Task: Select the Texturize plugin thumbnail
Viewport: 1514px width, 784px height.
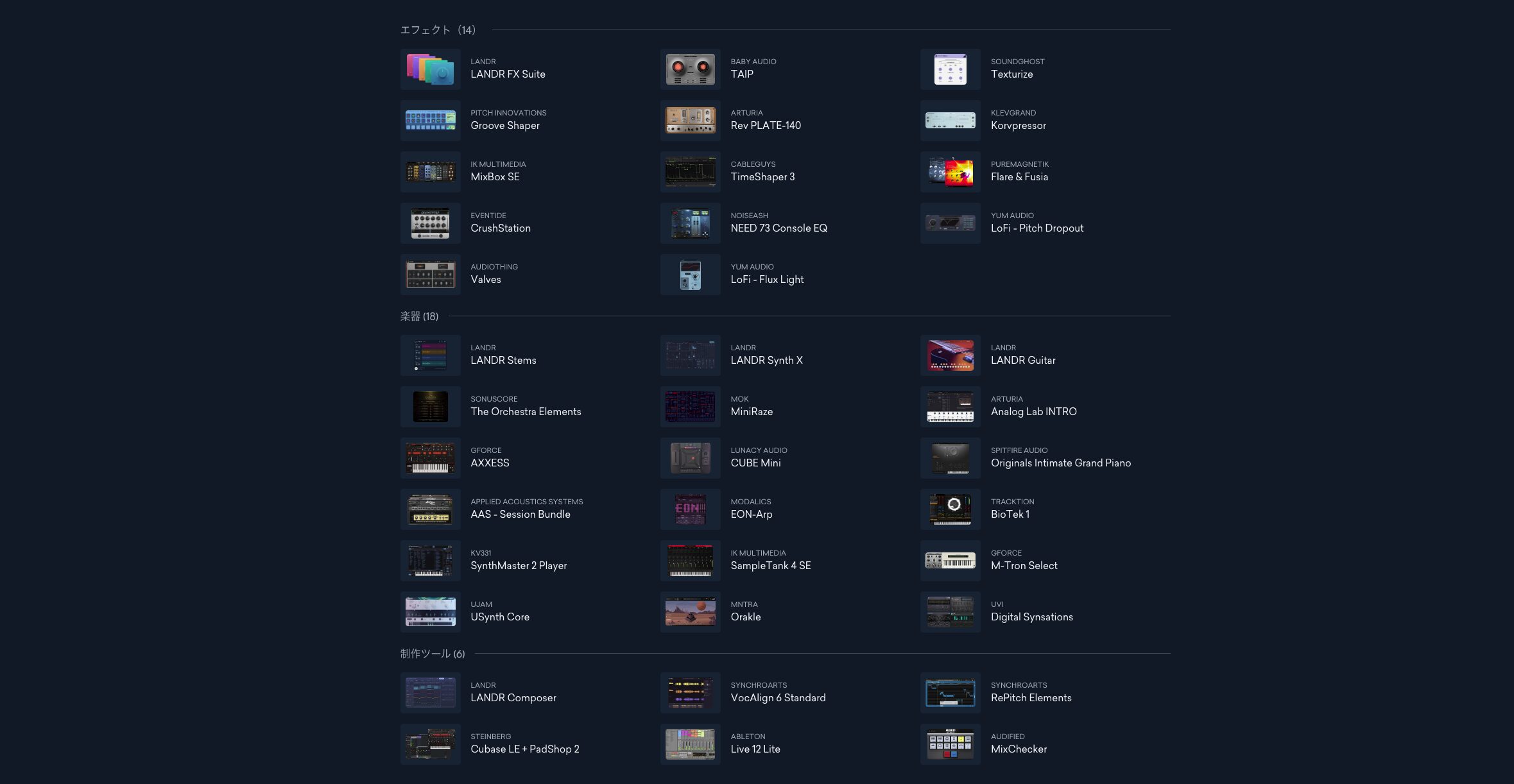Action: pos(950,69)
